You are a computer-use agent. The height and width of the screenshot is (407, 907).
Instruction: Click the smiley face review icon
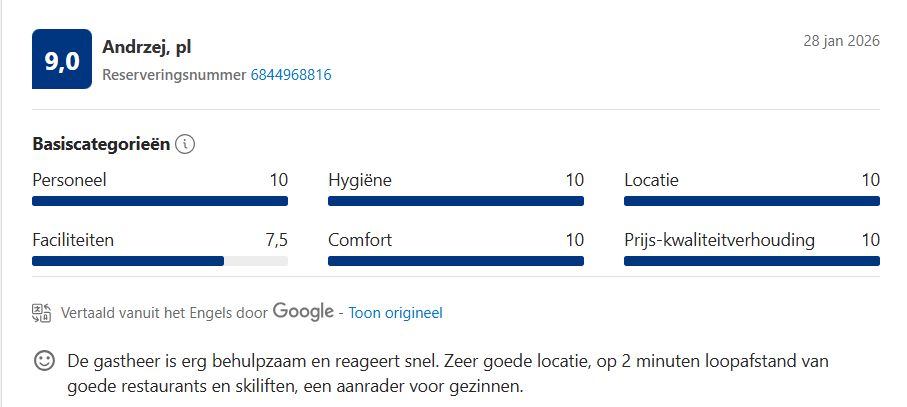pyautogui.click(x=45, y=361)
